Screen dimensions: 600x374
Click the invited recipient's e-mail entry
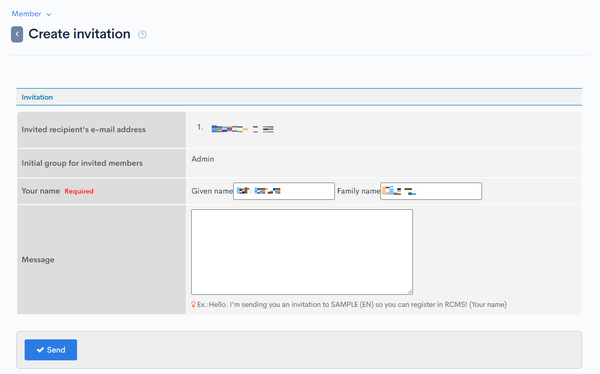click(x=243, y=129)
